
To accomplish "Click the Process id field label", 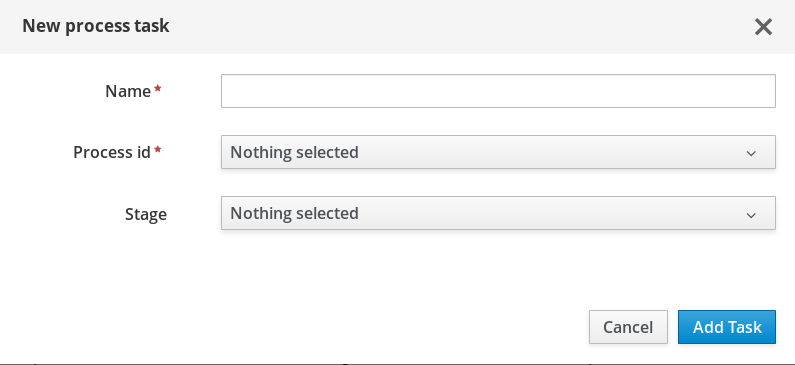I will tap(112, 152).
